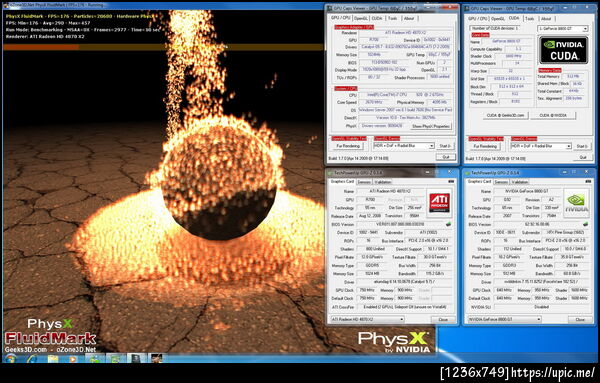This screenshot has height=383, width=600.
Task: Open the Validation tab in ATI GPU-Z window
Action: (x=382, y=182)
